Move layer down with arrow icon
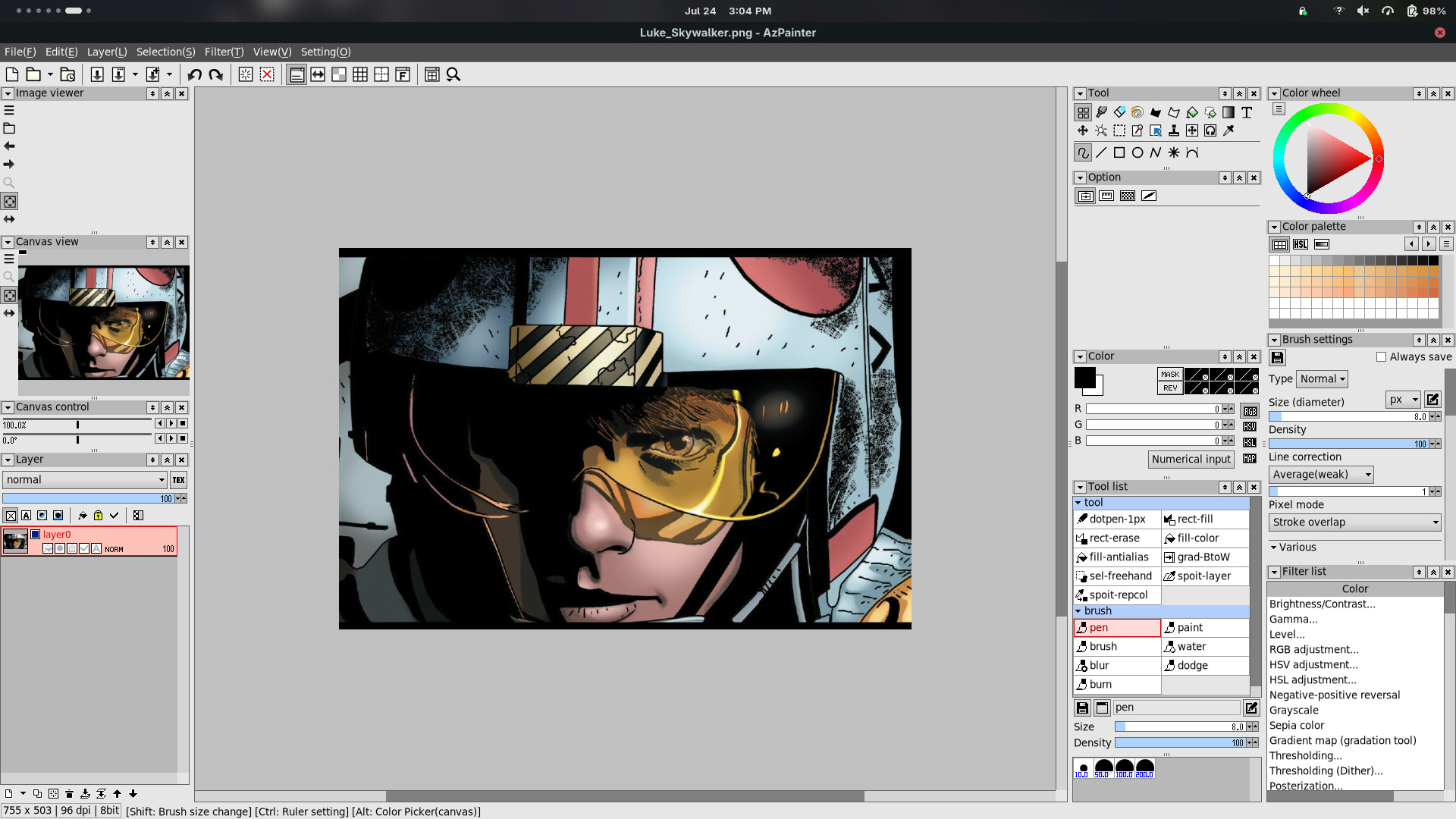This screenshot has height=819, width=1456. click(x=133, y=794)
